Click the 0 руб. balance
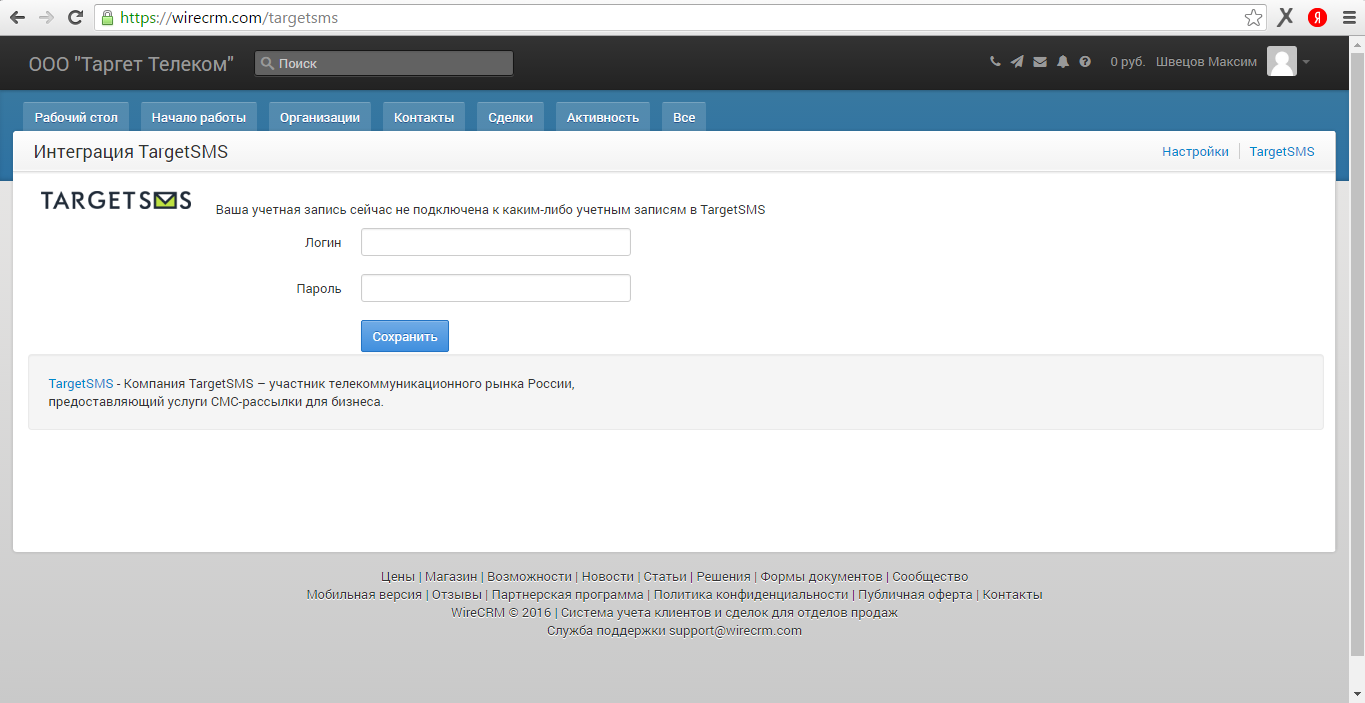This screenshot has width=1365, height=703. click(x=1128, y=62)
